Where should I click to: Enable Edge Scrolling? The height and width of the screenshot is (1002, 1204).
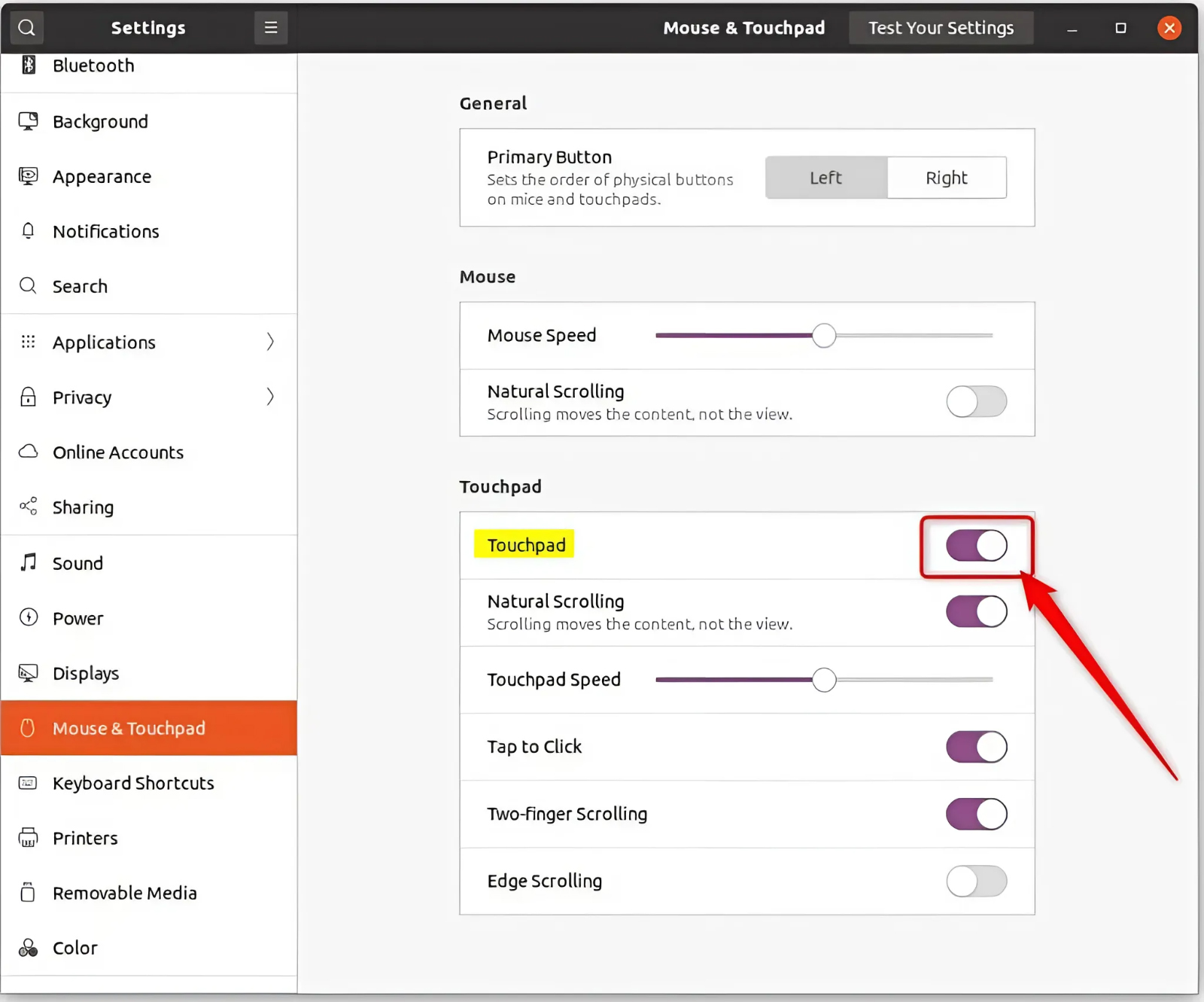(x=976, y=881)
